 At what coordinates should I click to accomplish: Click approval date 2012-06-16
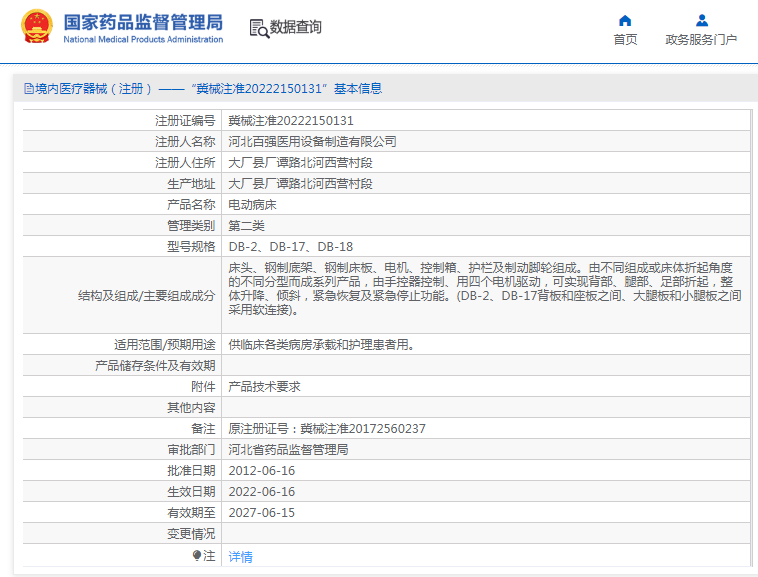pyautogui.click(x=262, y=471)
